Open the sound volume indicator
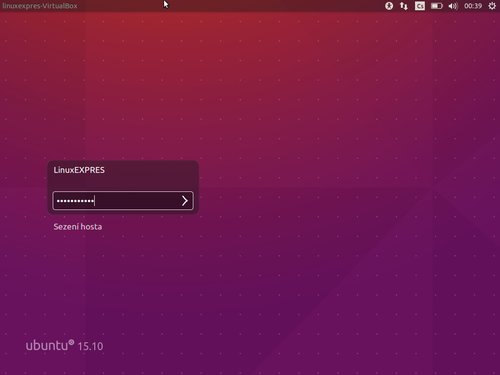The width and height of the screenshot is (500, 375). pos(453,6)
